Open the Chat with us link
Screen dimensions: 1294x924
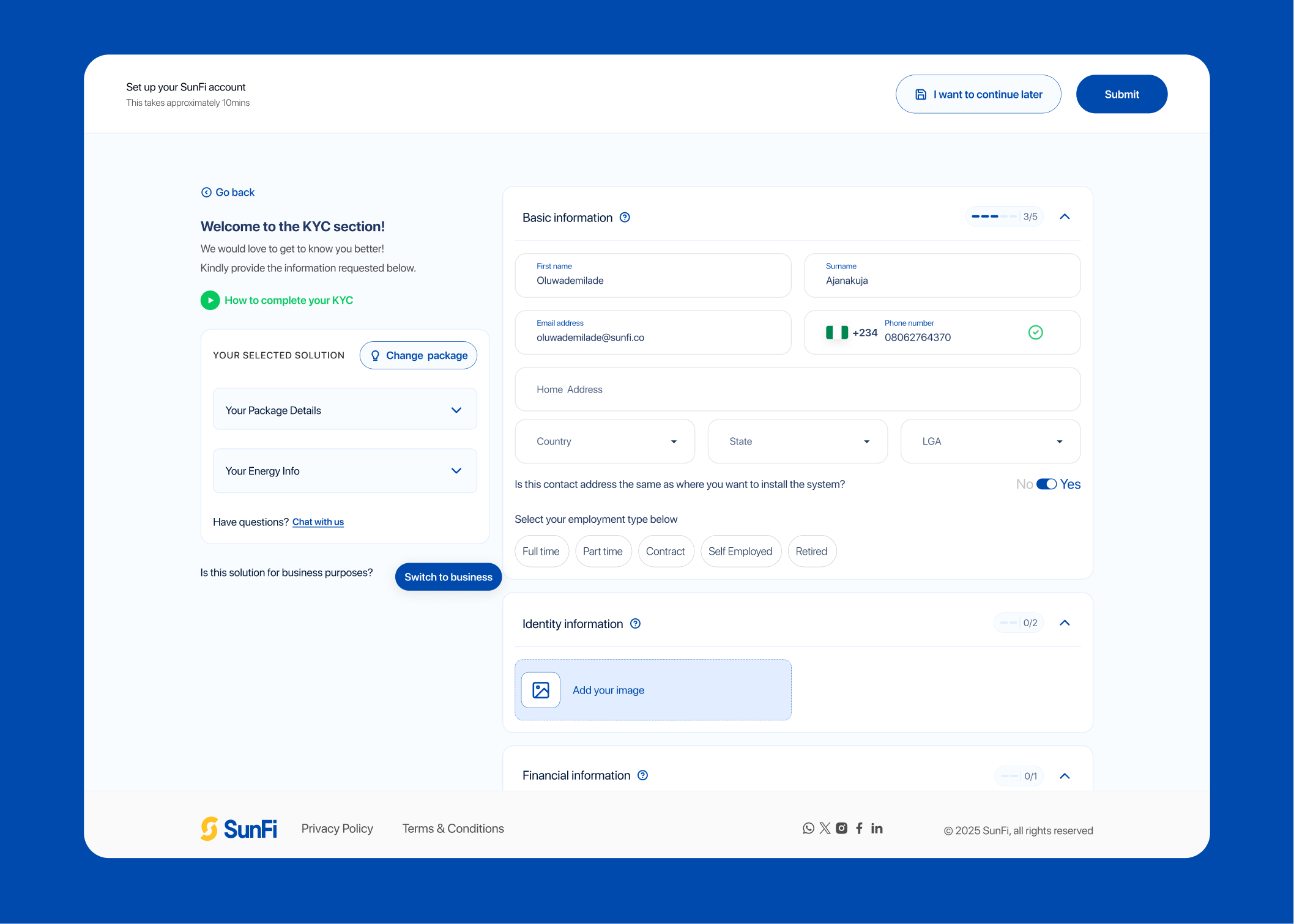pyautogui.click(x=318, y=522)
